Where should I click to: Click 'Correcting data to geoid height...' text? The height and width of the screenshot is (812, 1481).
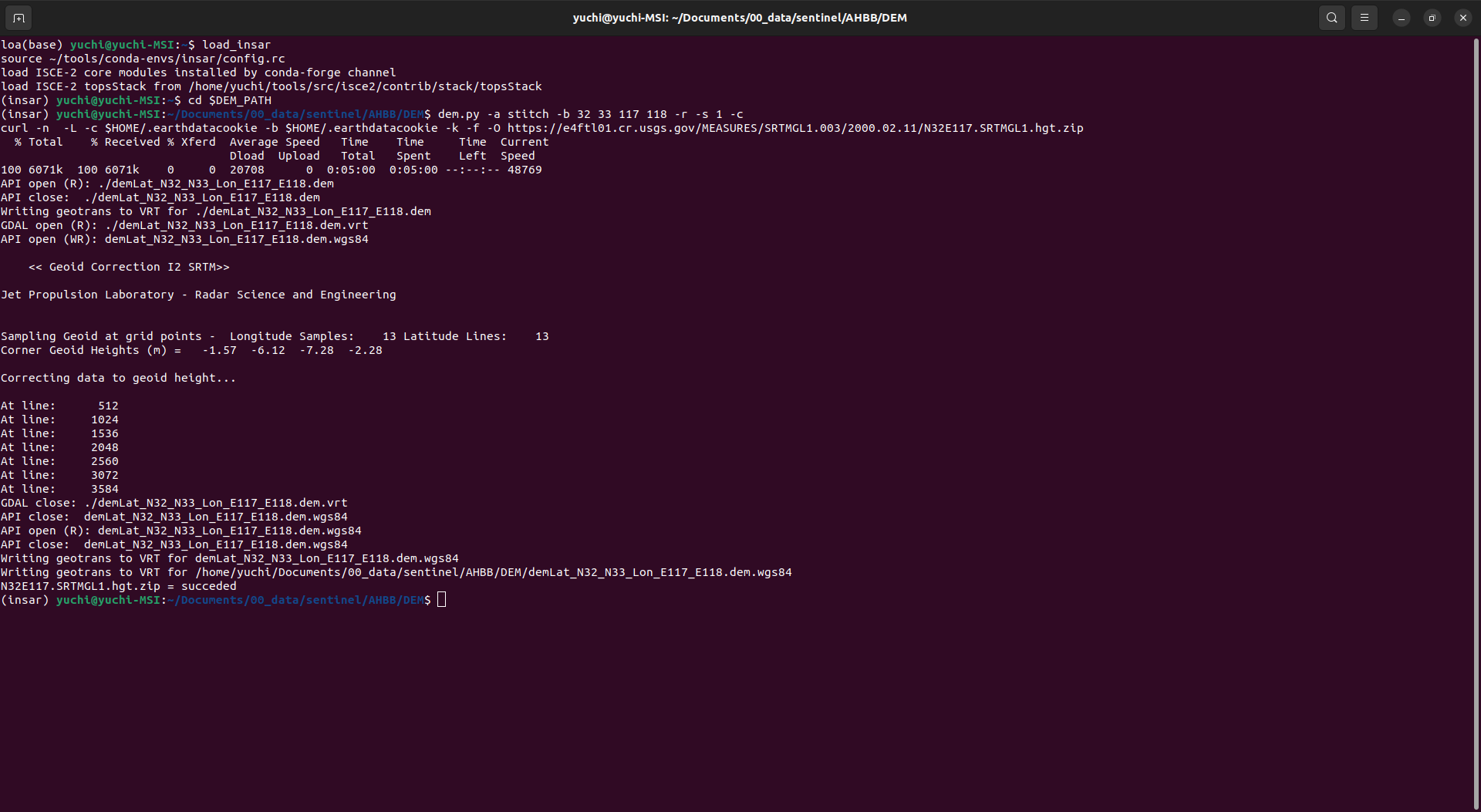click(x=118, y=378)
